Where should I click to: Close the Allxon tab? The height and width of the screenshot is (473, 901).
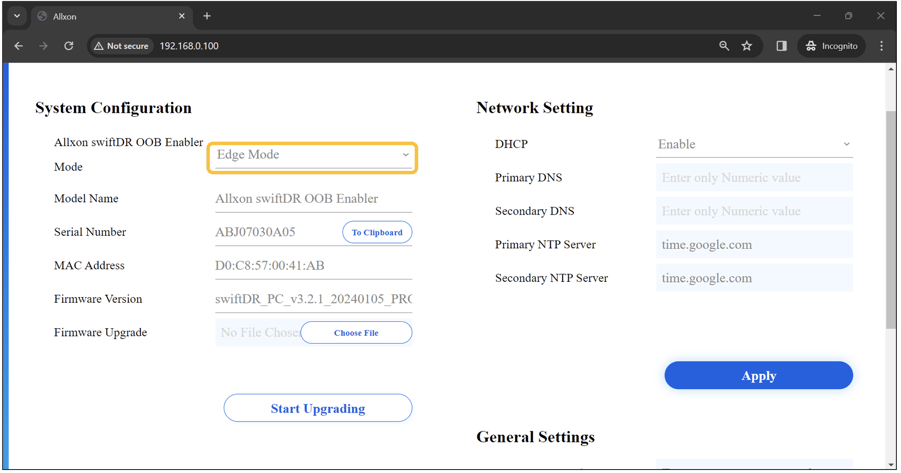182,16
